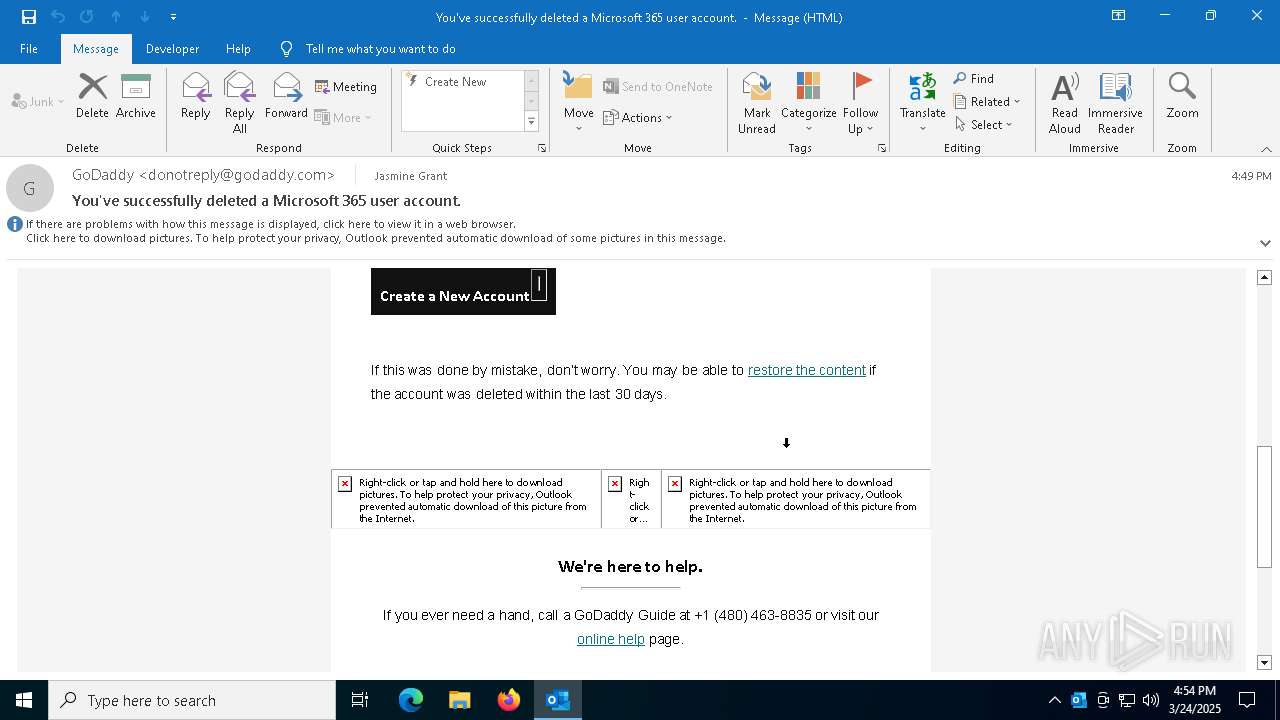
Task: Reply to the sender
Action: [196, 97]
